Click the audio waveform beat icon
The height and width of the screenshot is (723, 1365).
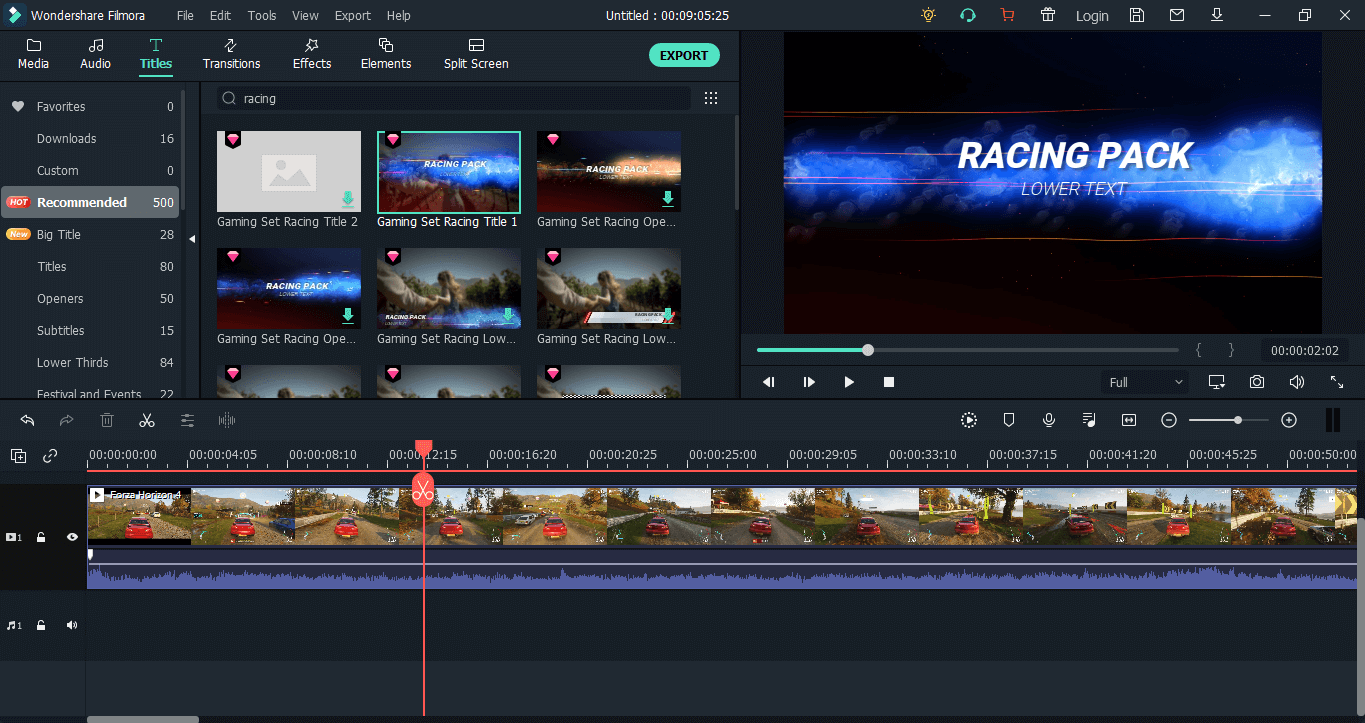coord(227,420)
